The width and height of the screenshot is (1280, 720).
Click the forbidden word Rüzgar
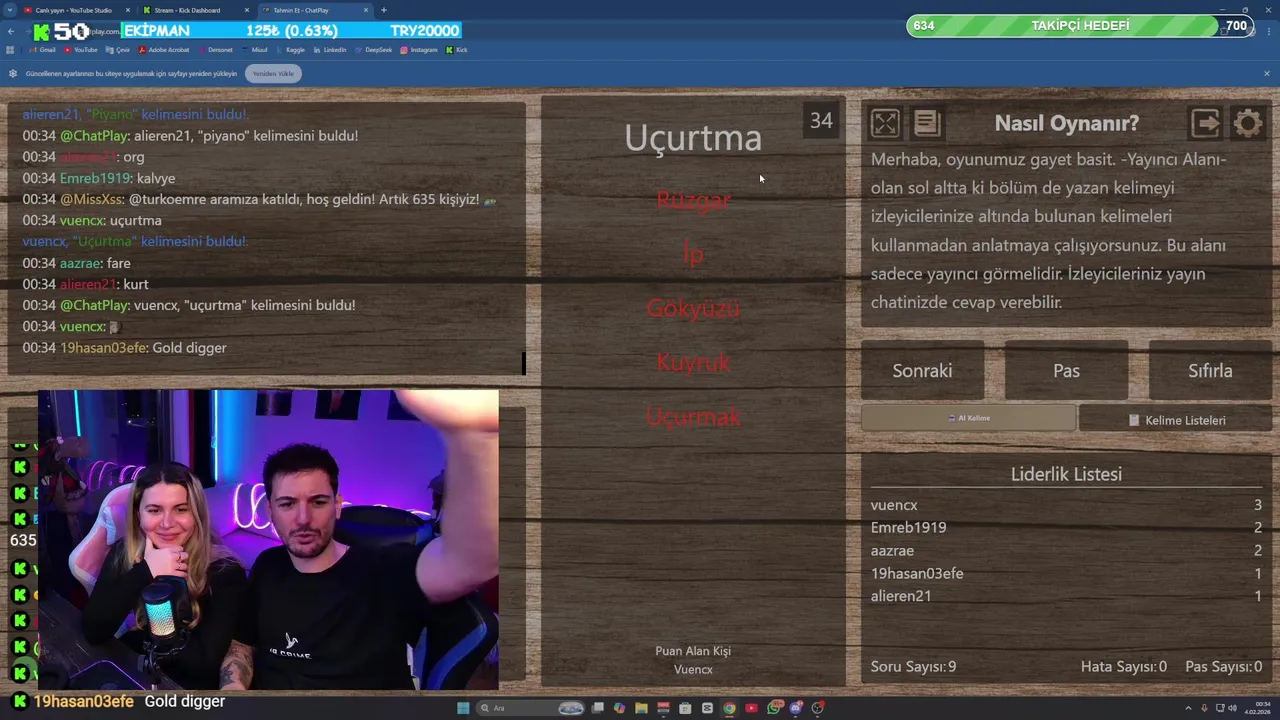[693, 200]
